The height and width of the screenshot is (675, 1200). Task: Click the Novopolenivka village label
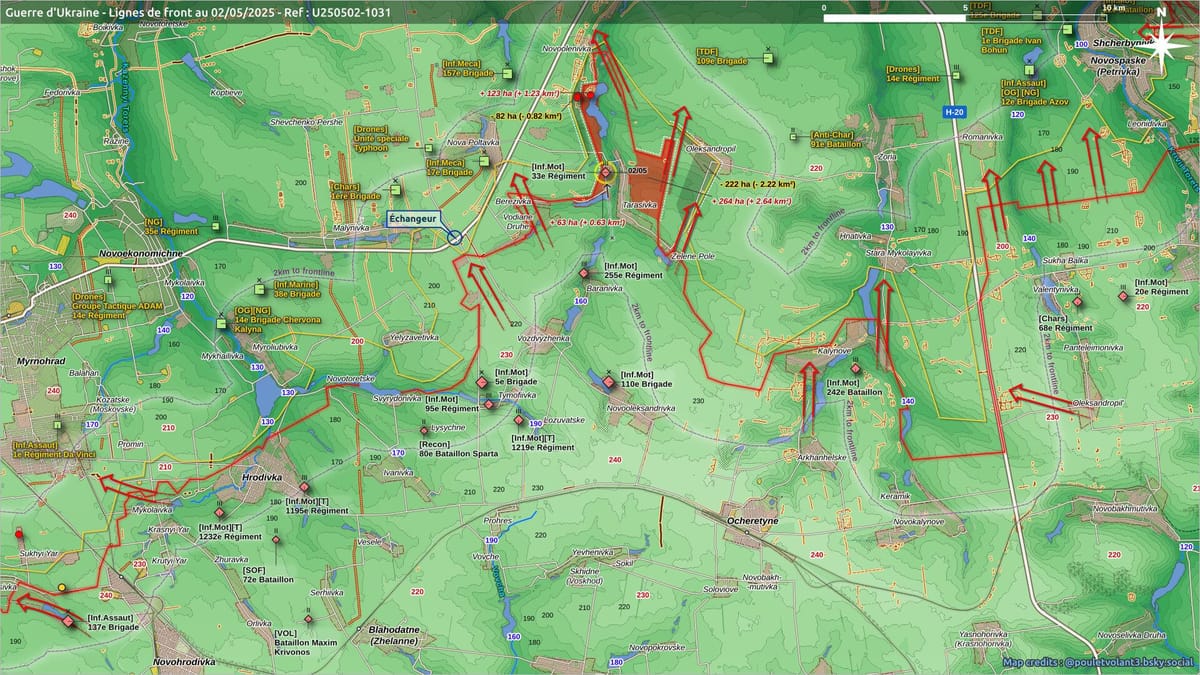coord(567,48)
